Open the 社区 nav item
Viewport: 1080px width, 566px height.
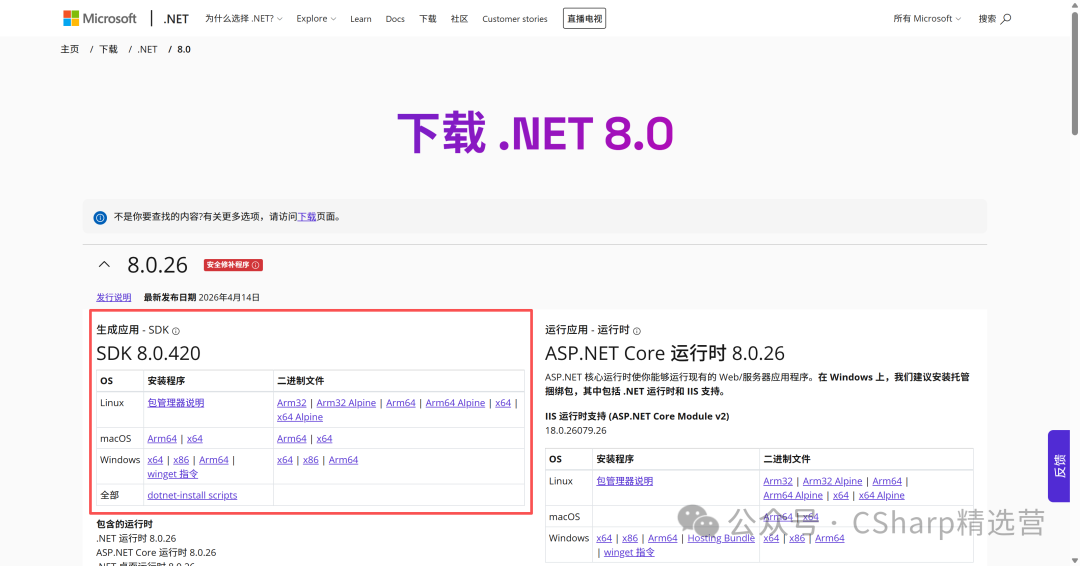[459, 19]
